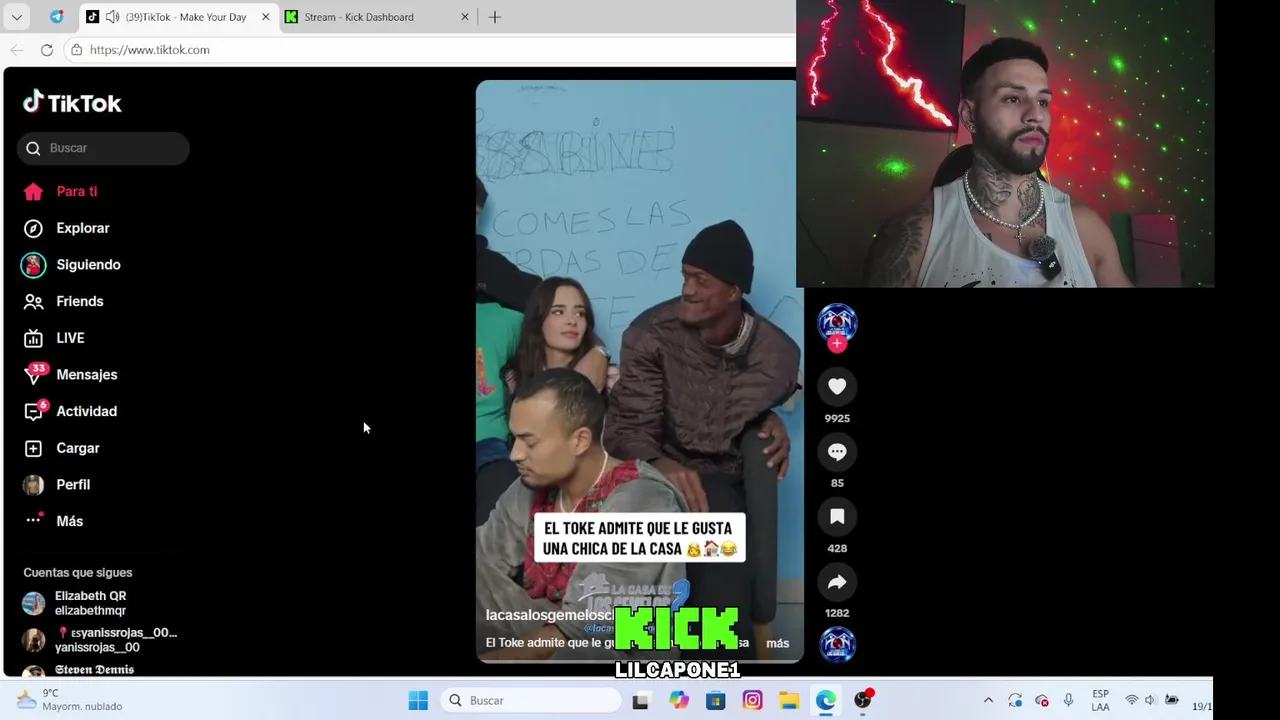Image resolution: width=1280 pixels, height=720 pixels.
Task: Click the TikTok logo
Action: [x=72, y=103]
